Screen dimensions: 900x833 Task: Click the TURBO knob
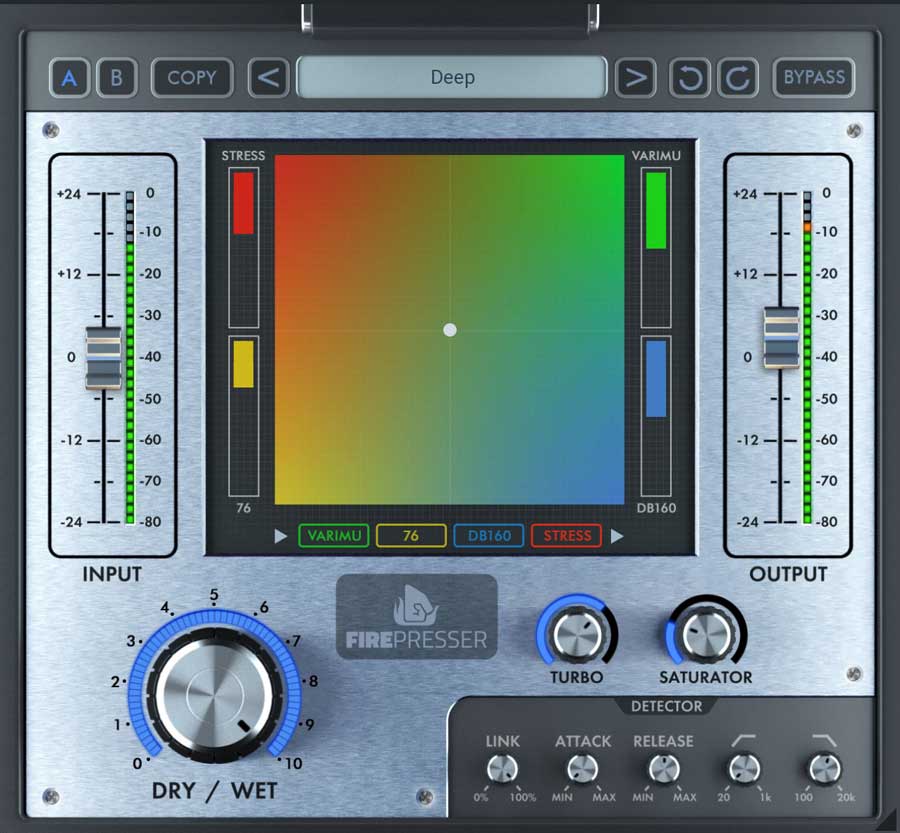[577, 636]
